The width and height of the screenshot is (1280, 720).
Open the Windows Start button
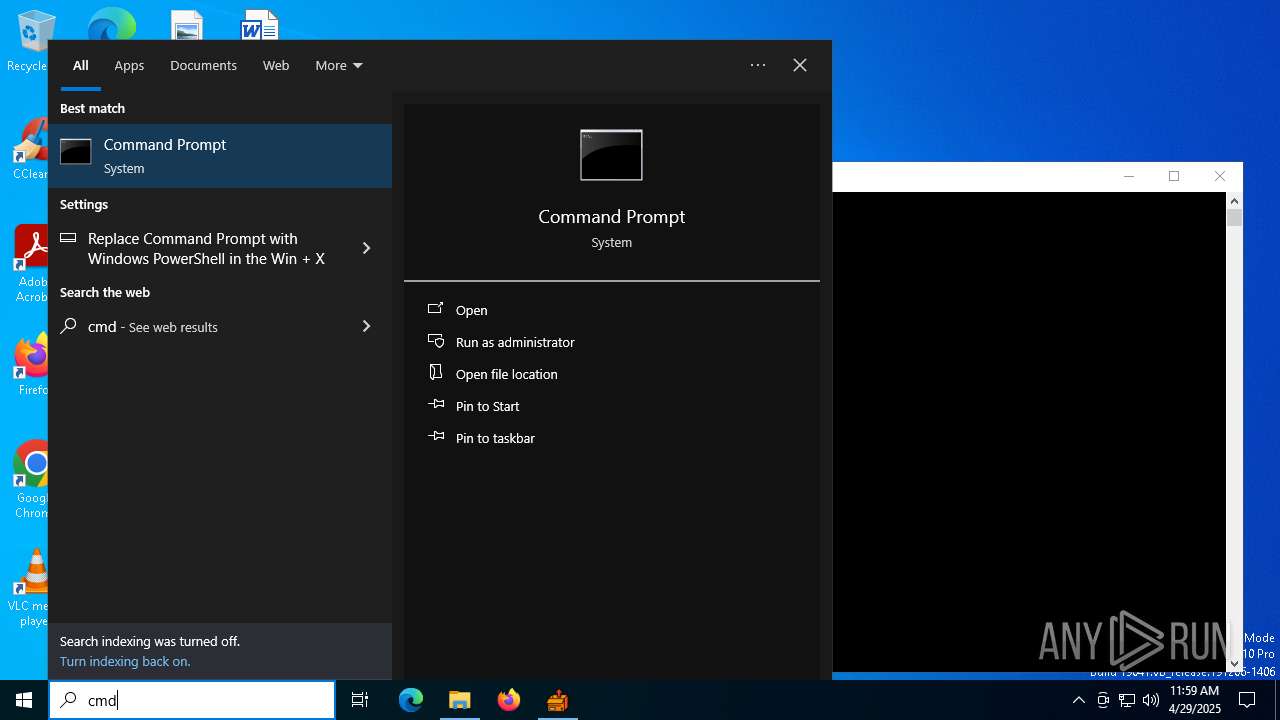[24, 700]
